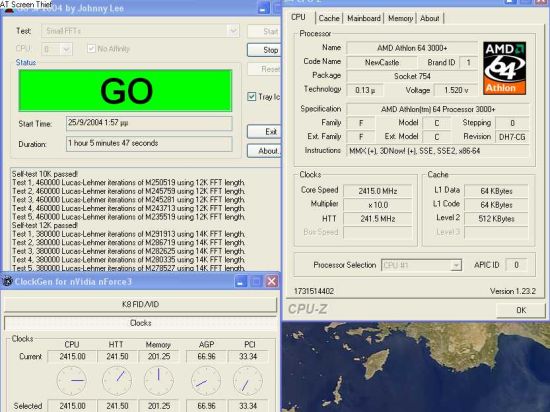
Task: Toggle the Tray Icon checkbox
Action: click(251, 96)
